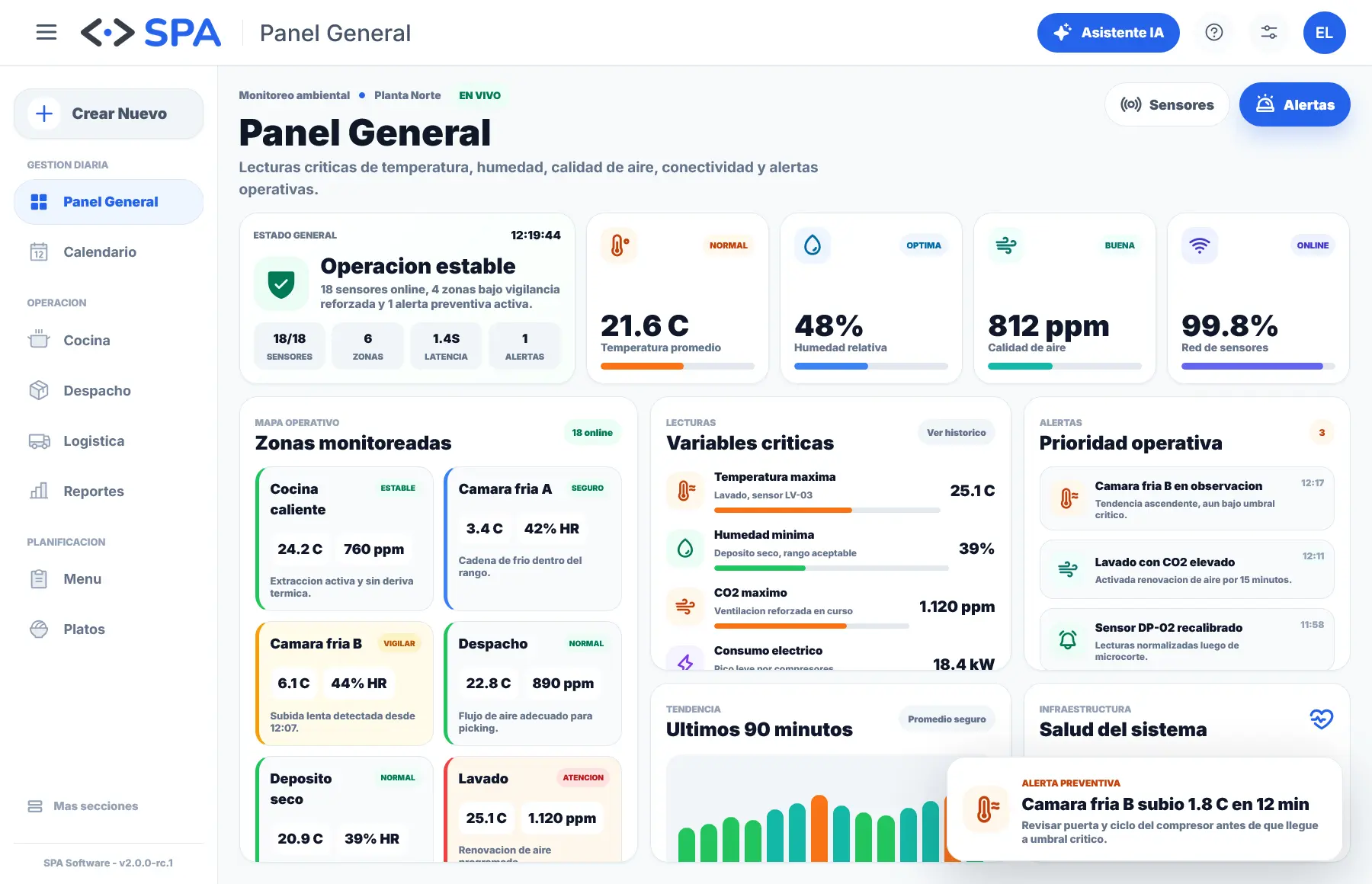Open Menu planning item
Image resolution: width=1372 pixels, height=884 pixels.
pyautogui.click(x=109, y=579)
